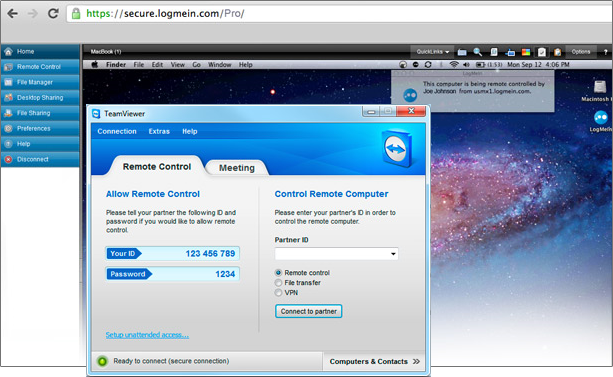Open the Apple menu
Viewport: 613px width, 377px height.
click(95, 65)
